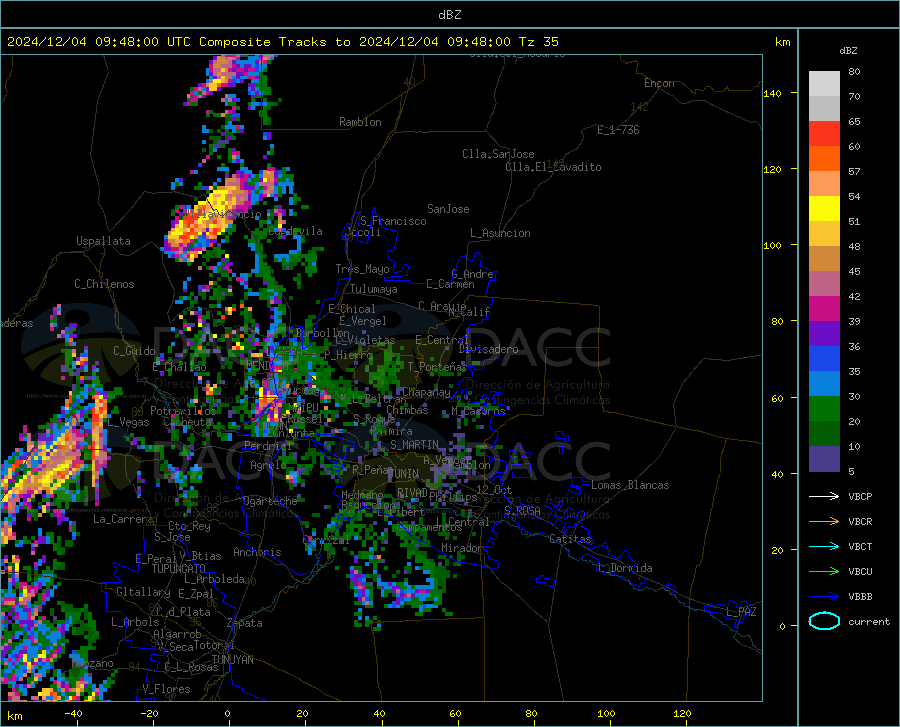Select the blue 35 dBZ color swatch
900x727 pixels.
[824, 359]
